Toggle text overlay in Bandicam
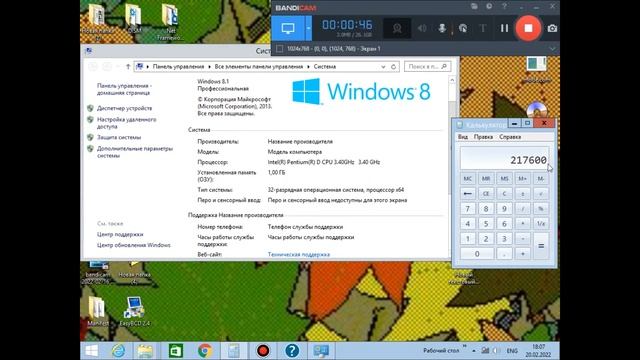 tap(482, 28)
